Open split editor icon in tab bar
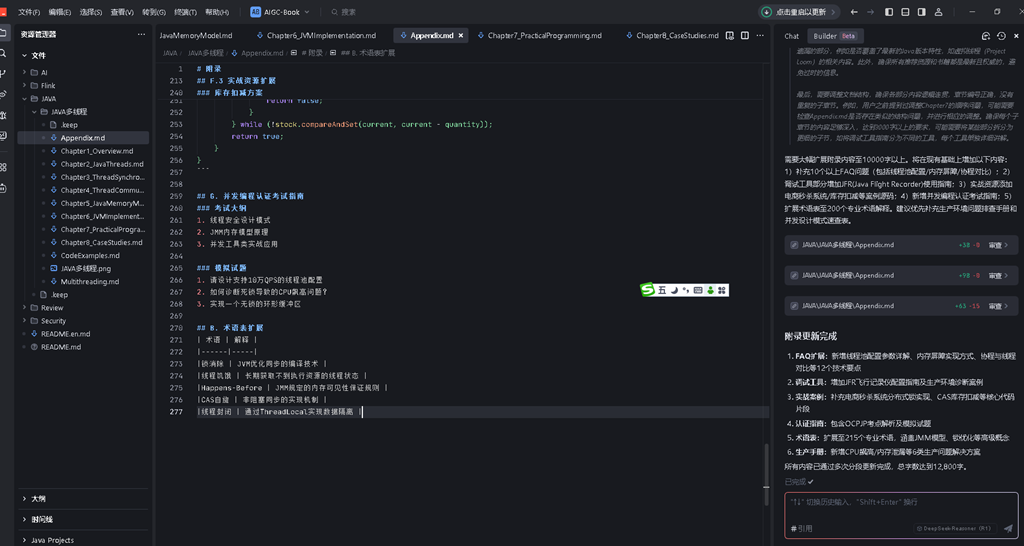The height and width of the screenshot is (546, 1024). click(x=744, y=35)
